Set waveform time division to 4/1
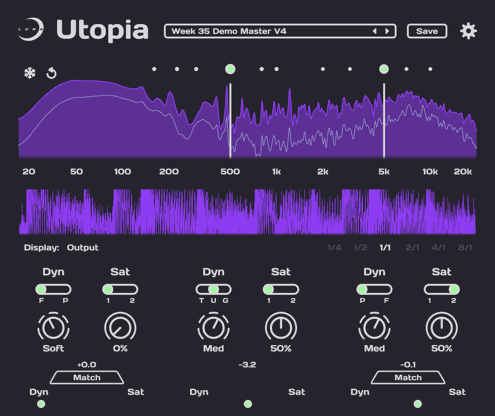Screen dimensions: 495x416 click(x=438, y=248)
